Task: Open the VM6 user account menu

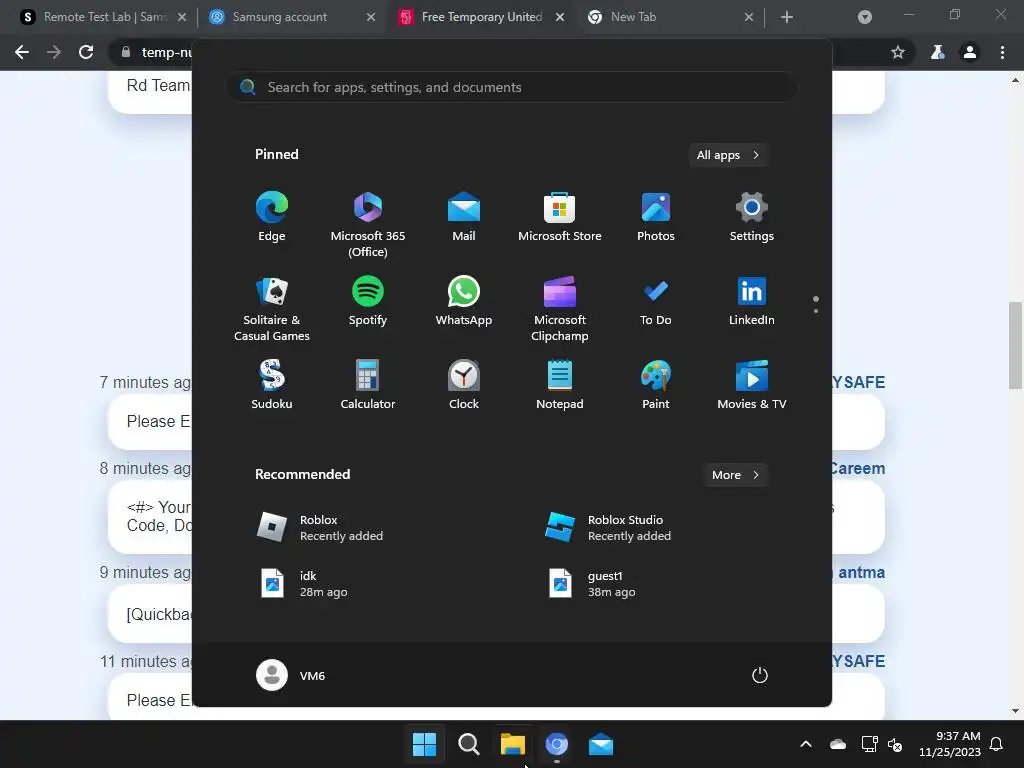Action: click(x=291, y=675)
